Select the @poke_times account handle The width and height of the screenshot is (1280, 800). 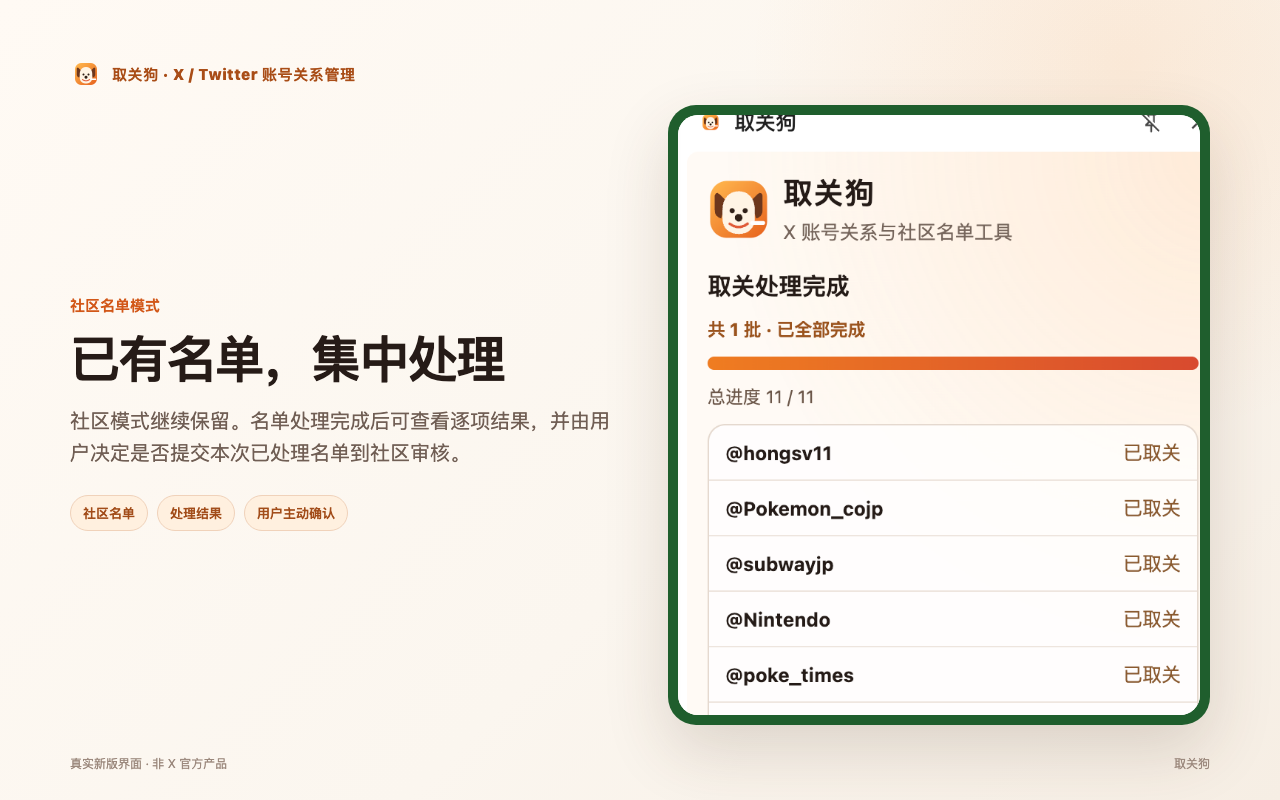(x=790, y=675)
